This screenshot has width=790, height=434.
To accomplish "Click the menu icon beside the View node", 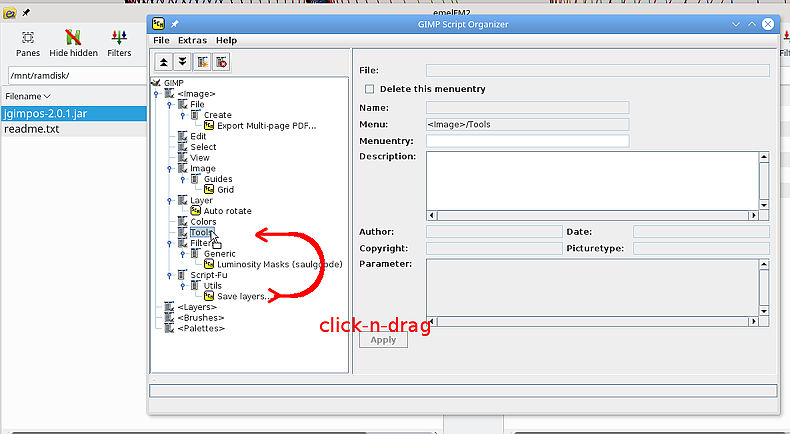I will pyautogui.click(x=182, y=157).
